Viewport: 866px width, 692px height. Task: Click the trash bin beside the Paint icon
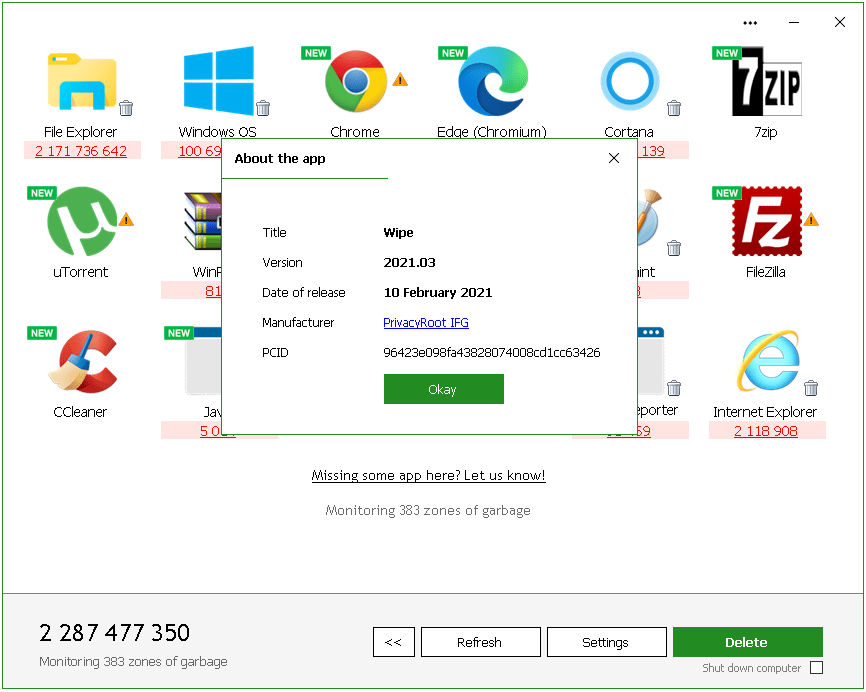[x=674, y=248]
